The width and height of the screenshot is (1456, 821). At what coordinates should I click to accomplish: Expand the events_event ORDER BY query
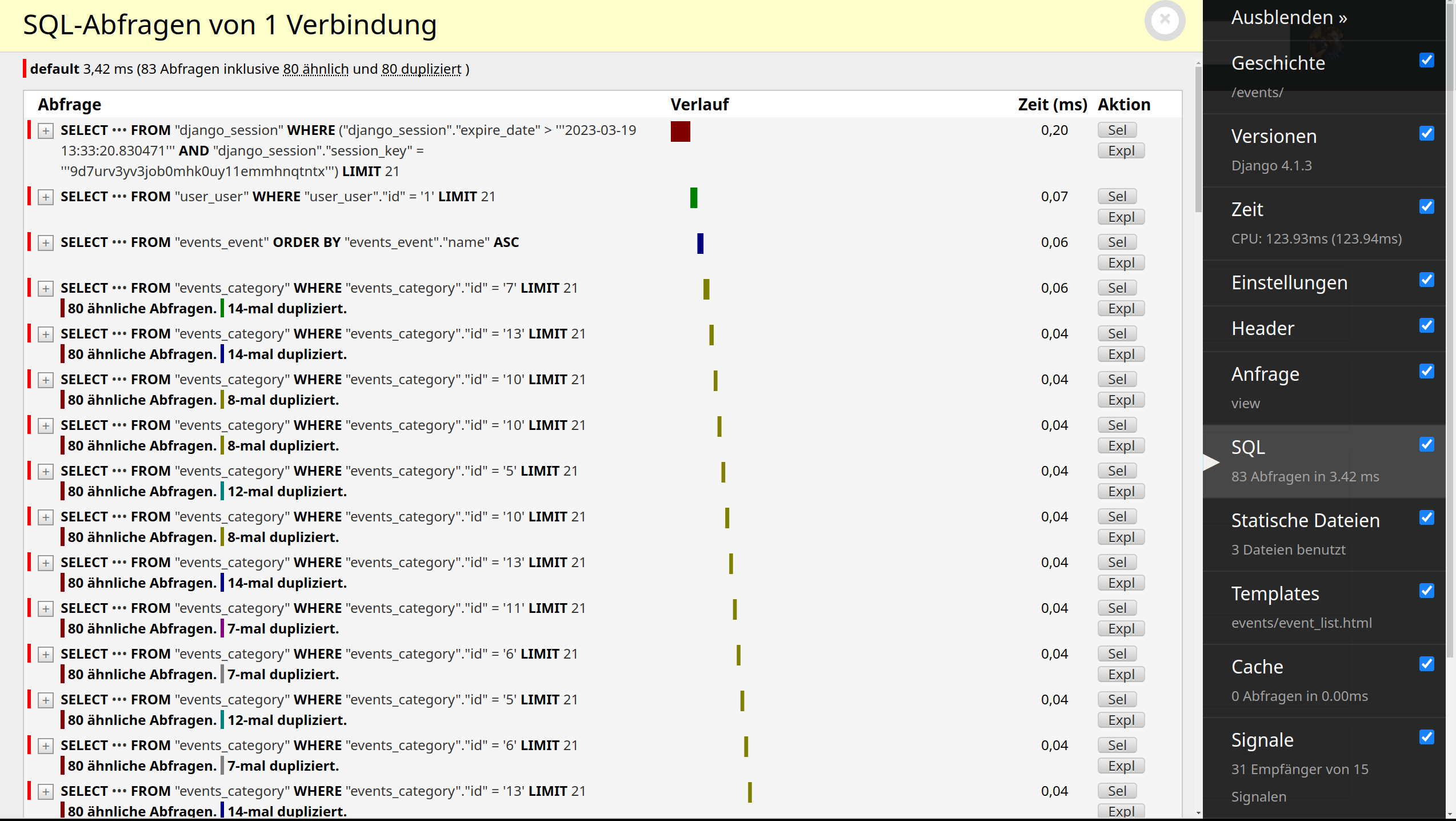pos(45,242)
